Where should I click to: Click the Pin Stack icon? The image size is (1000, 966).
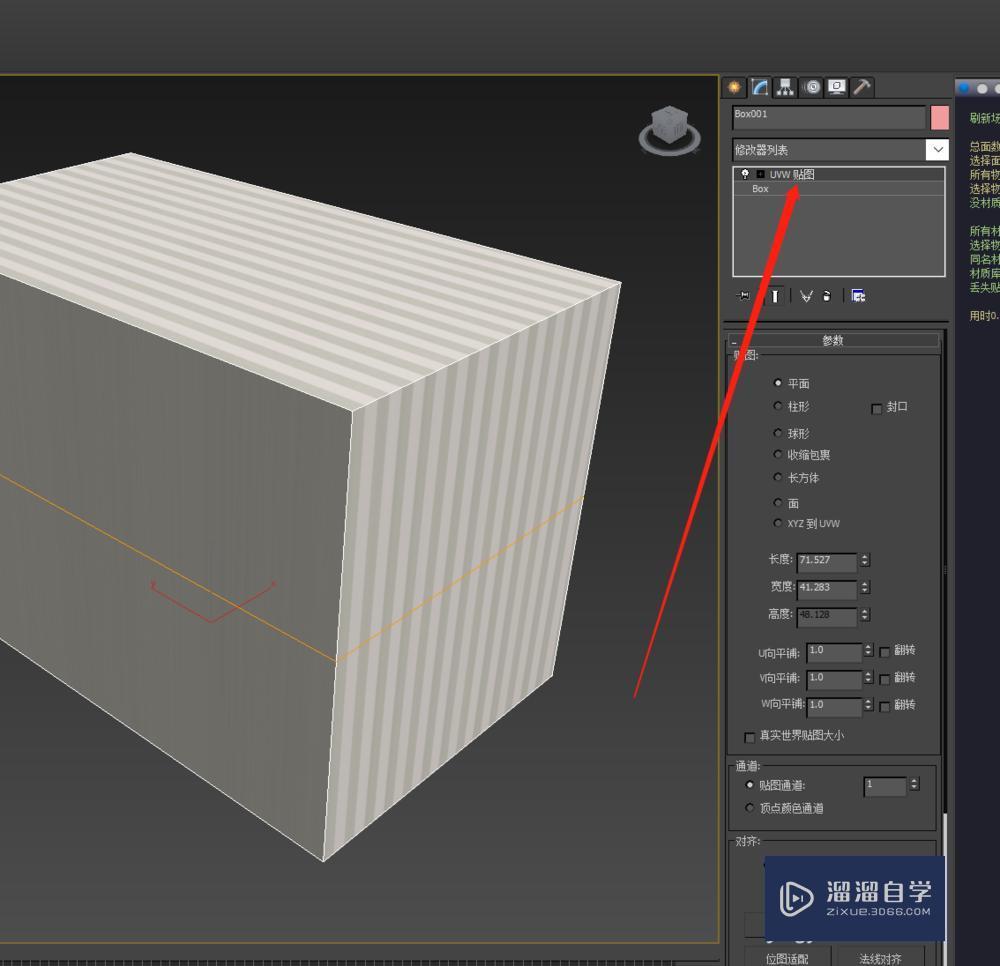pyautogui.click(x=745, y=296)
